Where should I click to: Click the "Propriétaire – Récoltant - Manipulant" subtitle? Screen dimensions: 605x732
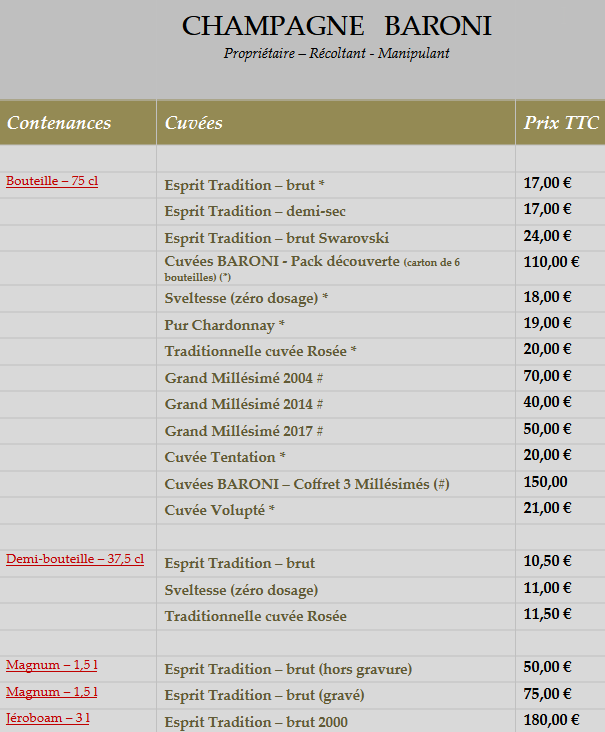337,53
